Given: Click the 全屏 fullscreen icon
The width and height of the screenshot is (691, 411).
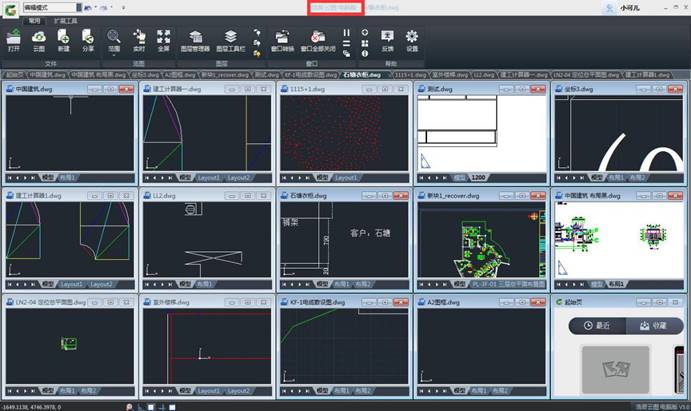Looking at the screenshot, I should pos(163,38).
